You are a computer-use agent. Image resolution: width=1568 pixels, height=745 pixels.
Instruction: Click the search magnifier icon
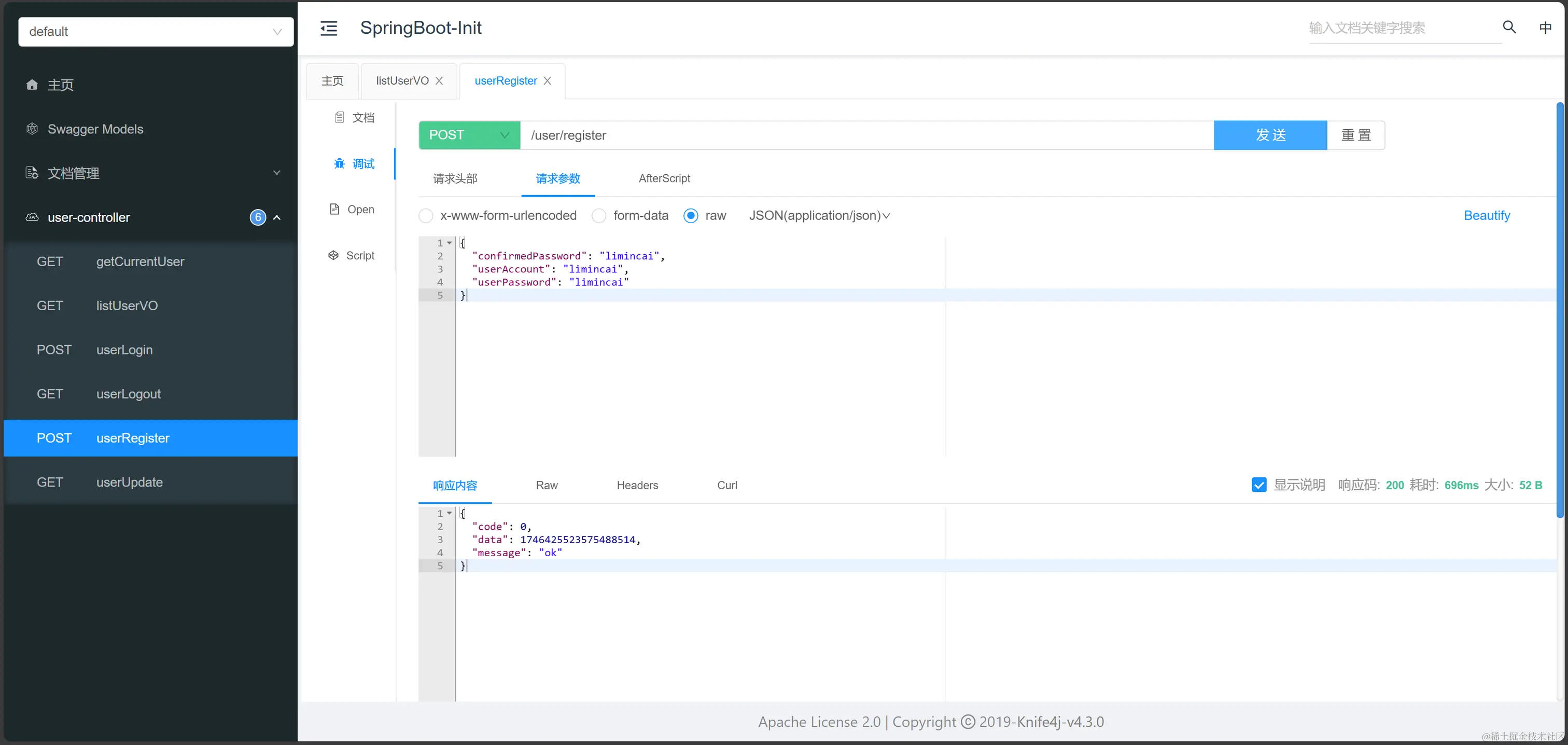tap(1509, 27)
